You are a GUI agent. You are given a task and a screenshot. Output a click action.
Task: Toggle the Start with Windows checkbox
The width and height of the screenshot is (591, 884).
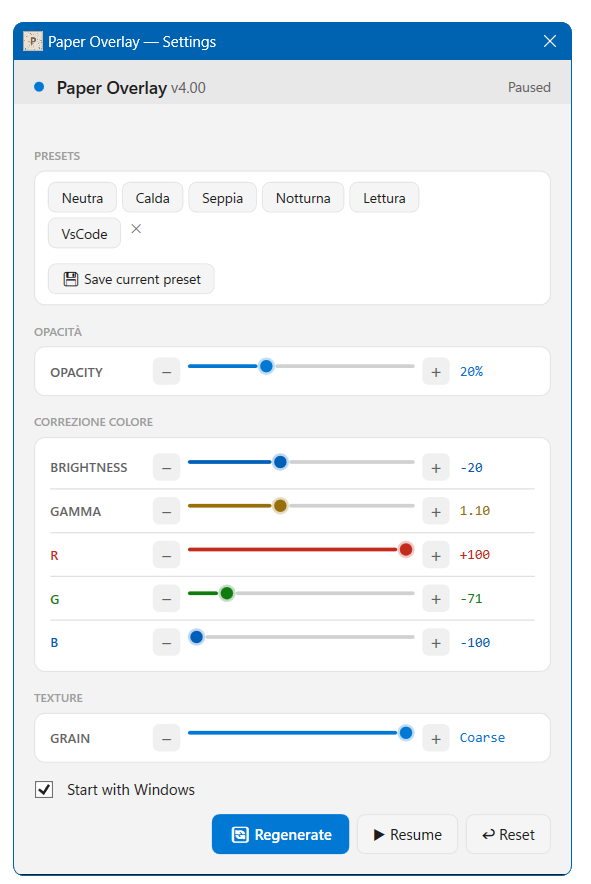click(x=44, y=789)
